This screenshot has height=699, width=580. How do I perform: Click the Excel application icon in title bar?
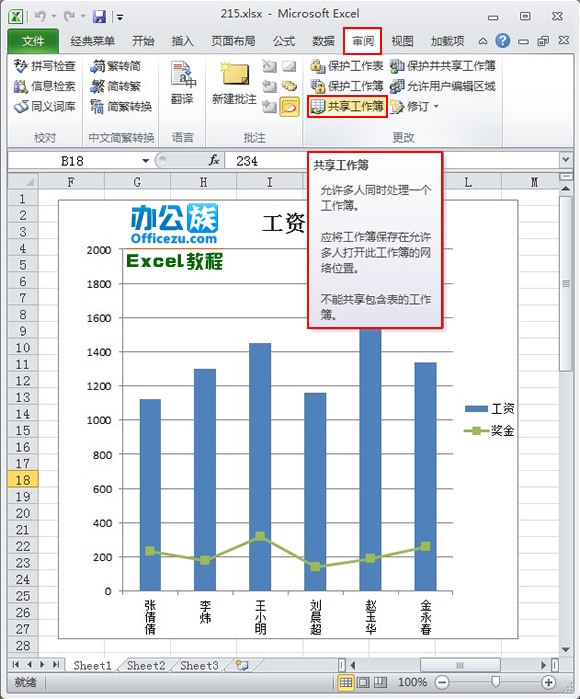click(16, 17)
